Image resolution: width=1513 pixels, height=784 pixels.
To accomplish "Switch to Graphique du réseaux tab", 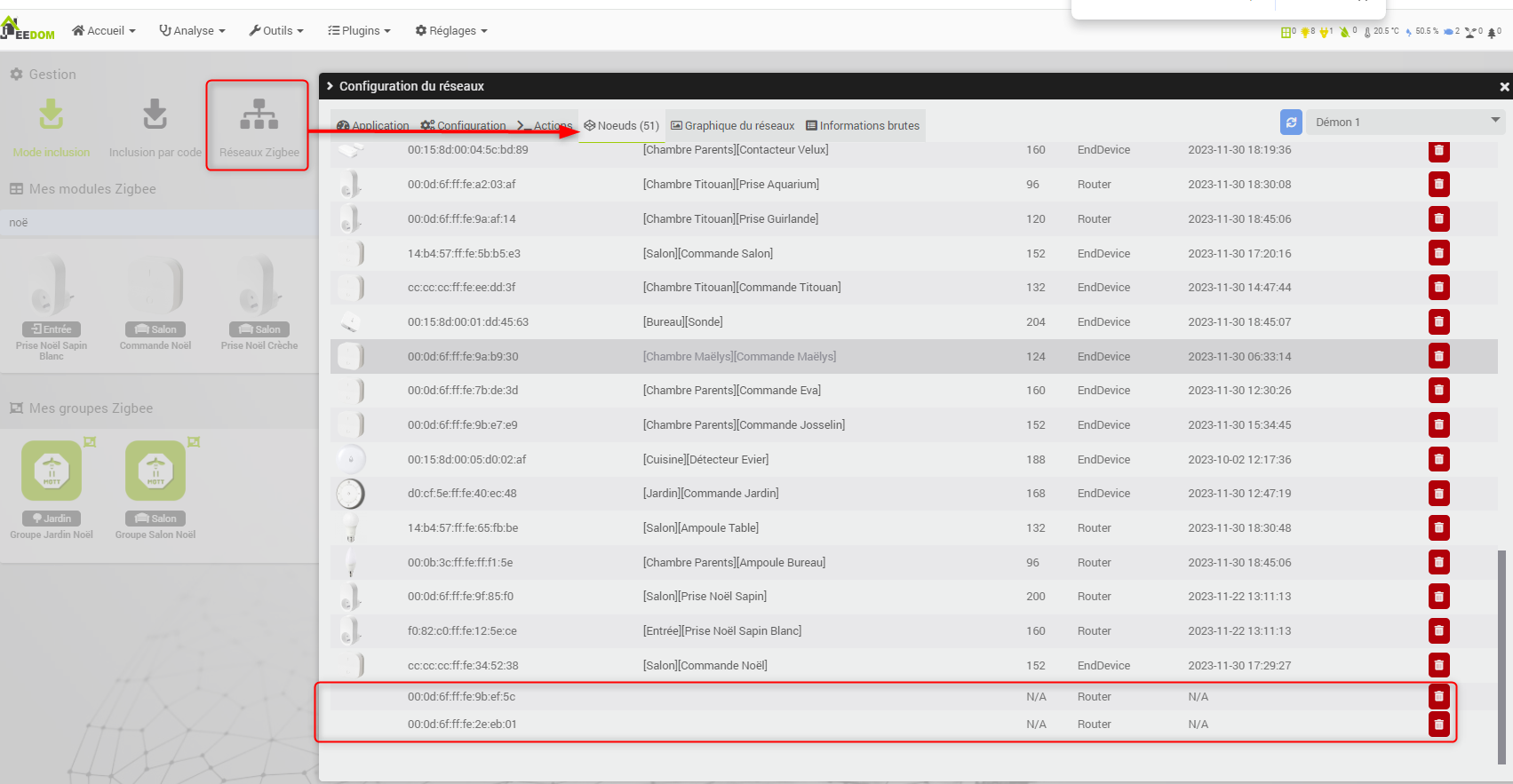I will click(x=733, y=126).
